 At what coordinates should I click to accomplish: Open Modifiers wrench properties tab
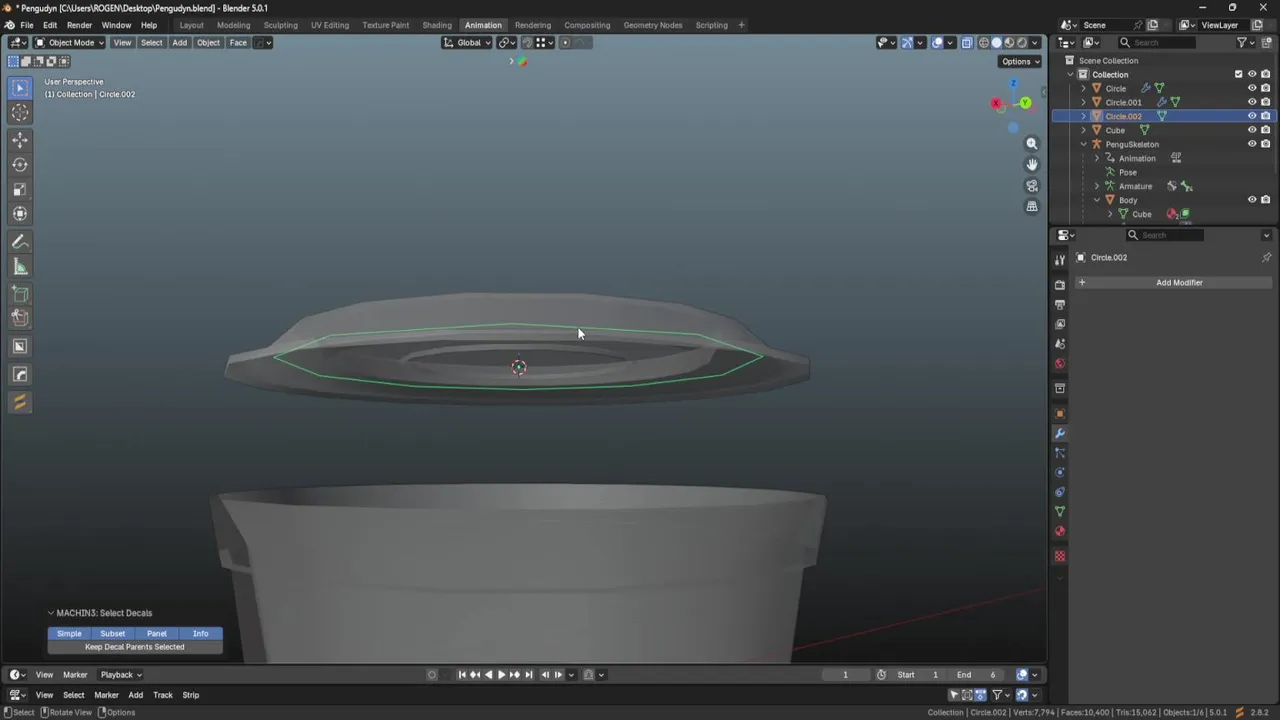1060,433
